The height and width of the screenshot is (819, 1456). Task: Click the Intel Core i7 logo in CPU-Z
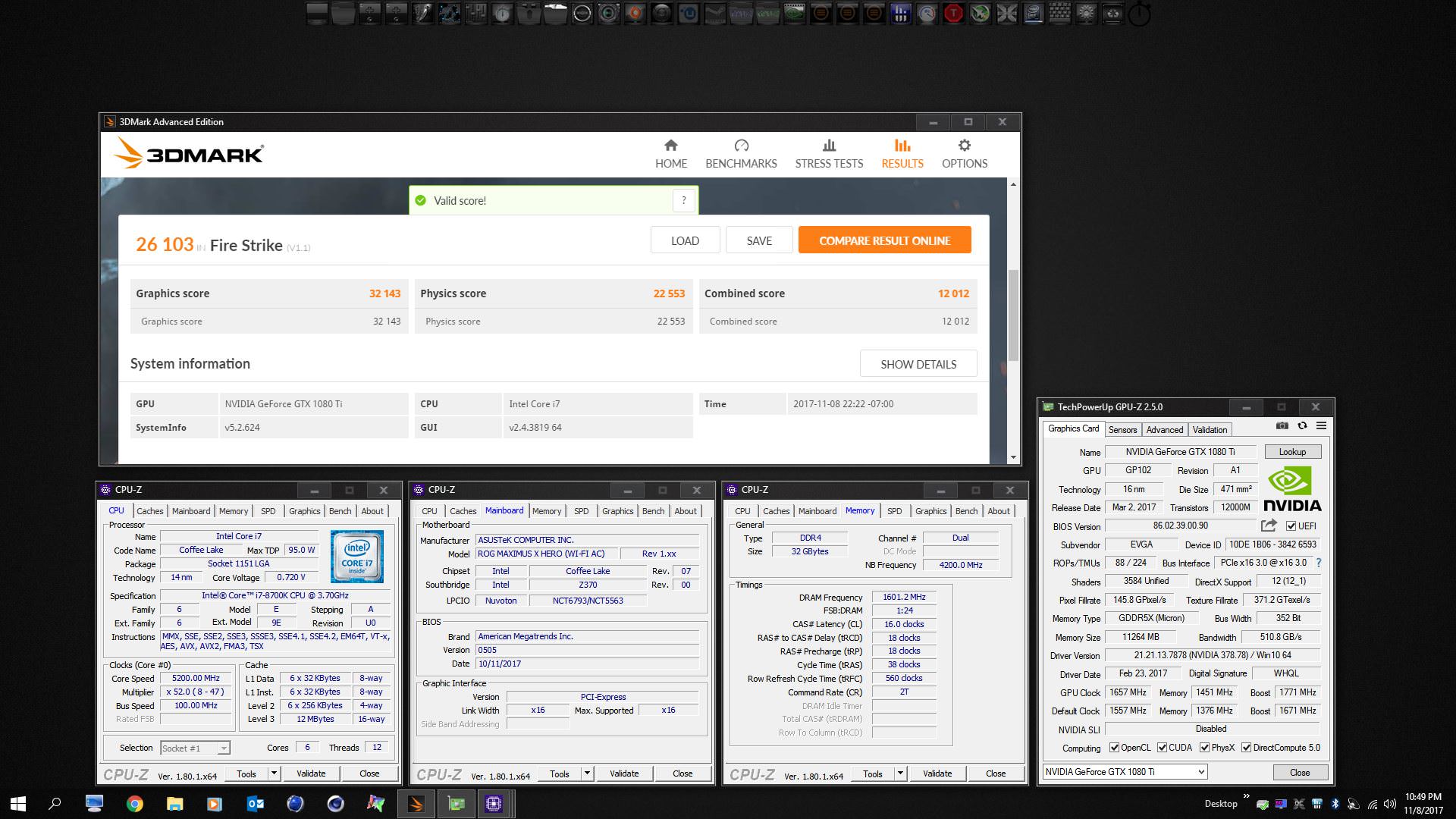[x=357, y=557]
